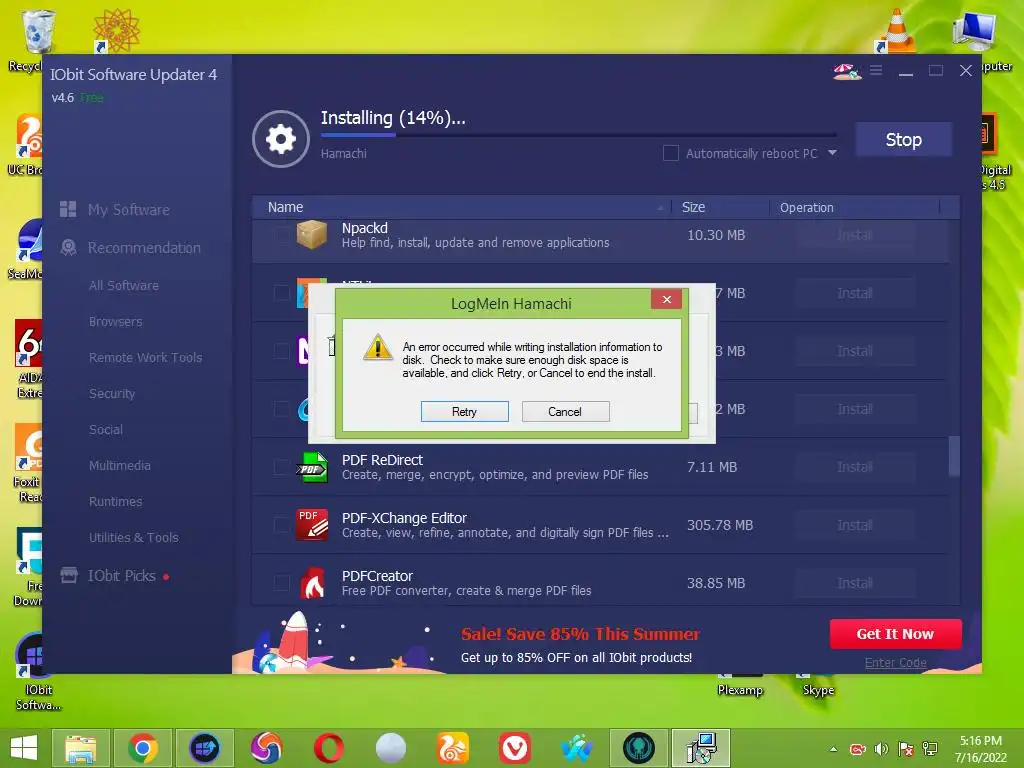Screen dimensions: 1024x768
Task: Select All Software category
Action: coord(123,285)
